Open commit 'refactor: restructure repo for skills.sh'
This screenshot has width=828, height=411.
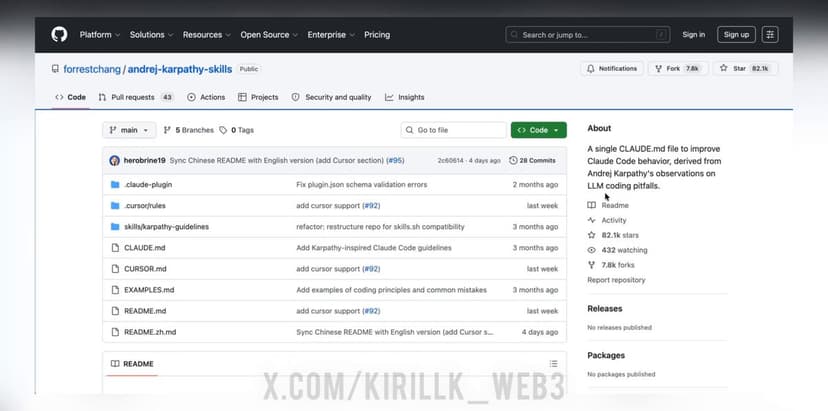point(380,227)
